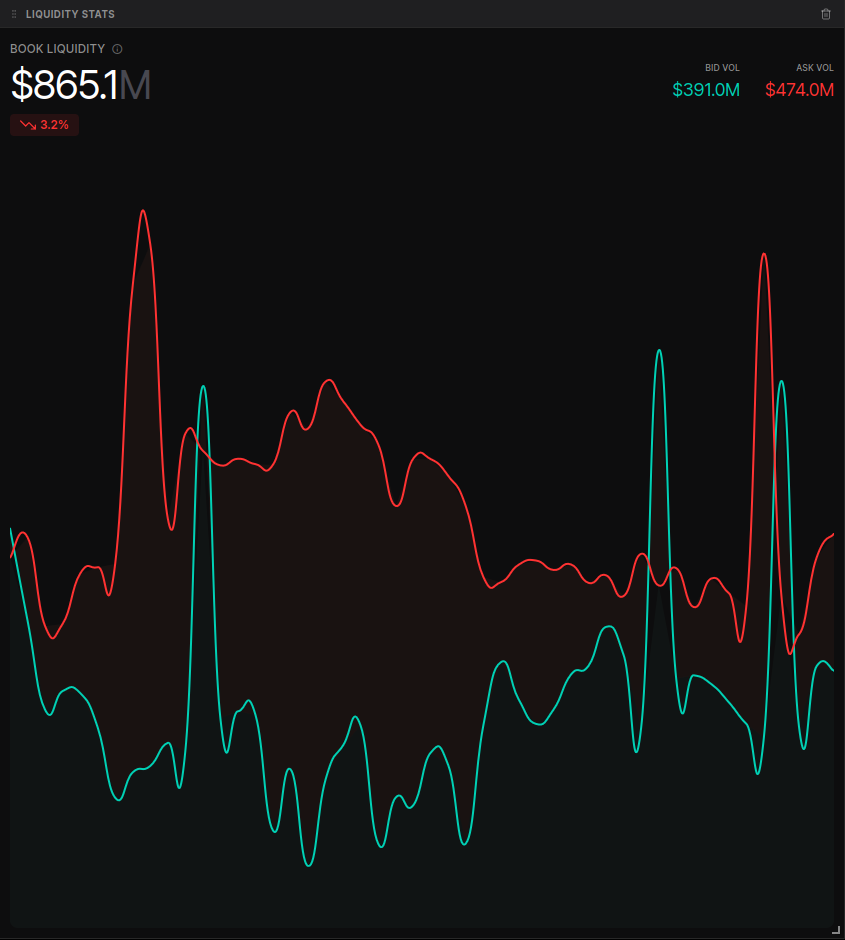The image size is (845, 940).
Task: Click the $865.1M book liquidity figure
Action: tap(80, 86)
